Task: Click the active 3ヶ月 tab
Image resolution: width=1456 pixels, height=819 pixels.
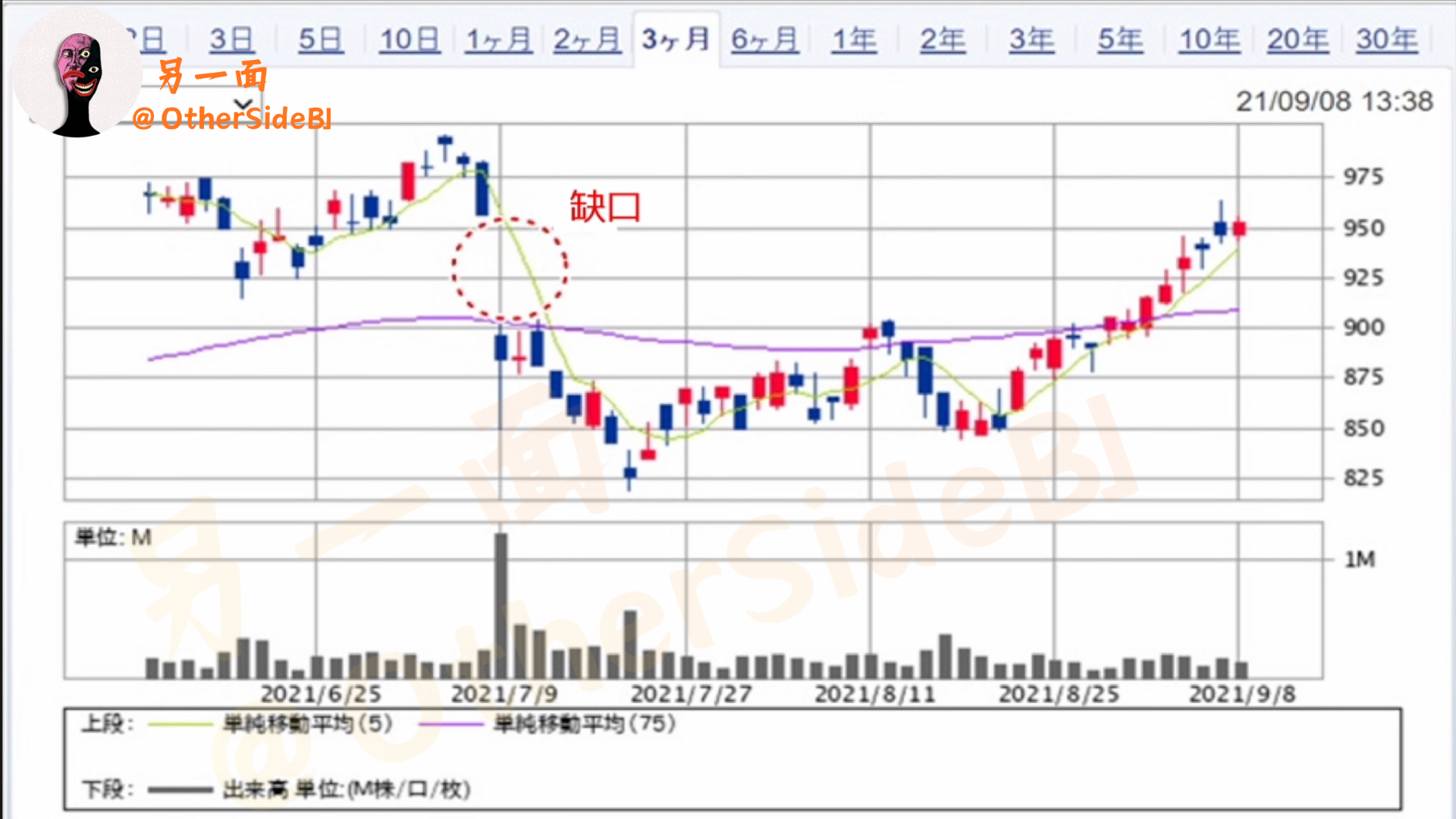Action: (676, 39)
